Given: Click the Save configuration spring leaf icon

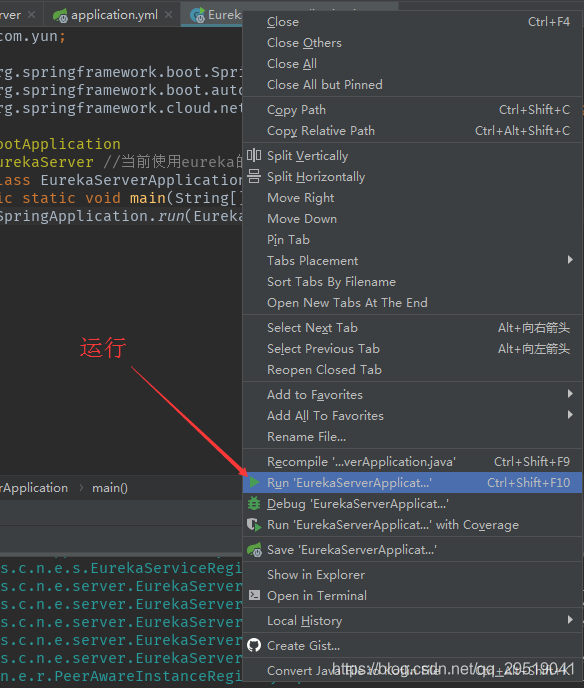Looking at the screenshot, I should point(254,550).
